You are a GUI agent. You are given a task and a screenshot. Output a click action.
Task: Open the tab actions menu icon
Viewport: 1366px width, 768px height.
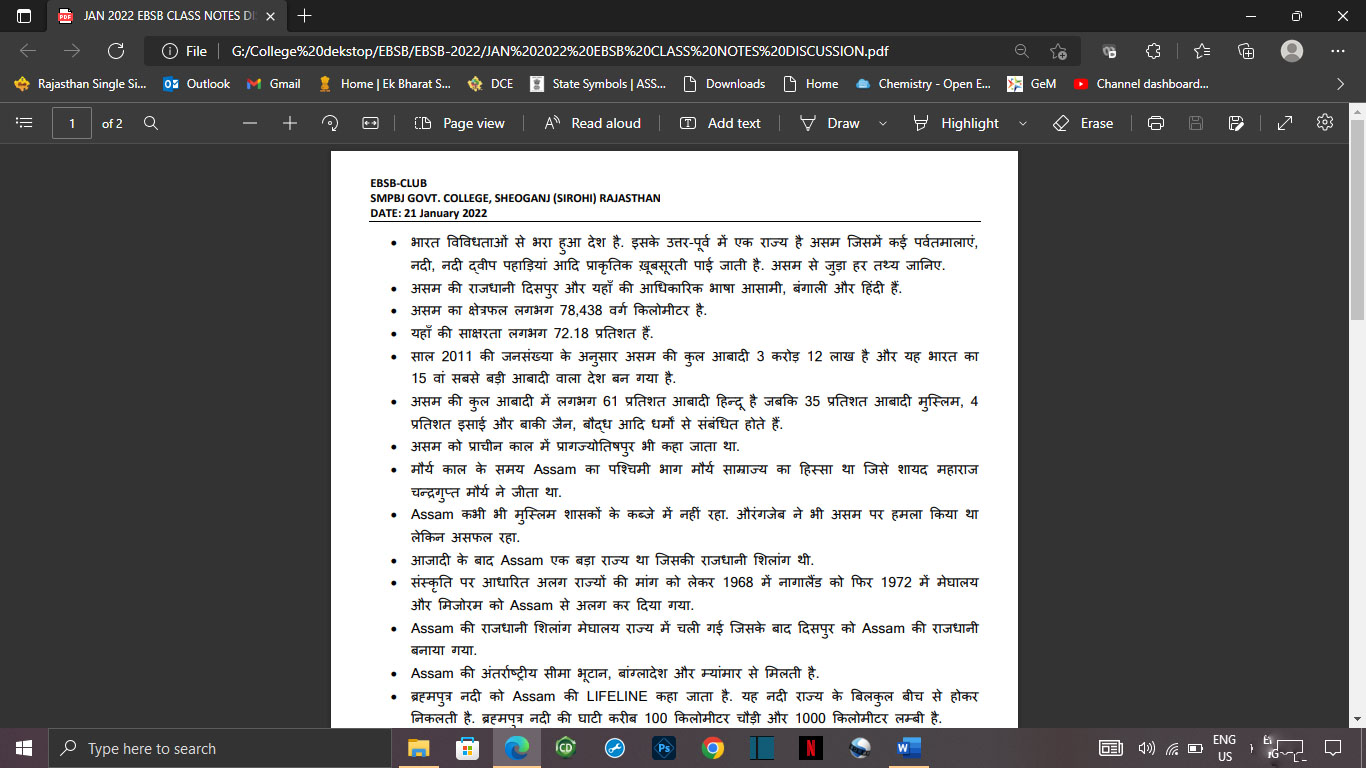coord(24,16)
